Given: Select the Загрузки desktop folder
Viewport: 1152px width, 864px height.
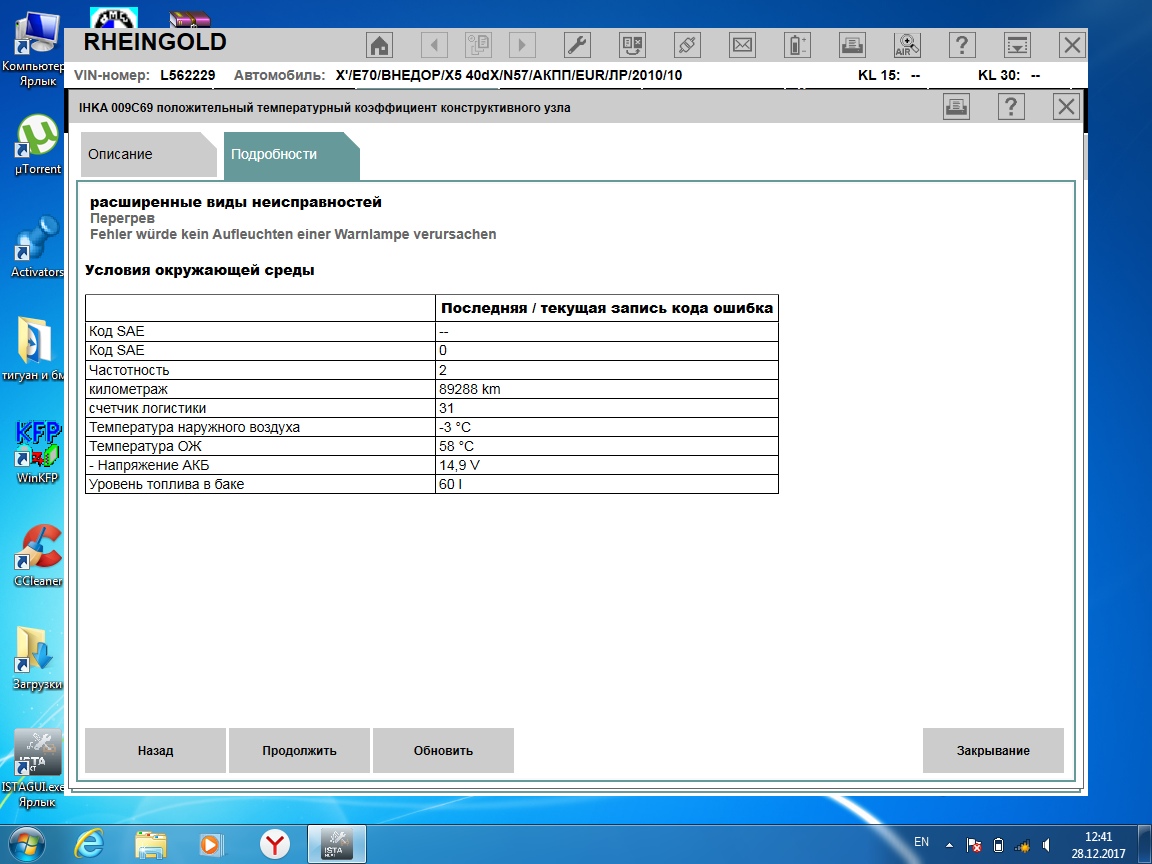Looking at the screenshot, I should [37, 659].
